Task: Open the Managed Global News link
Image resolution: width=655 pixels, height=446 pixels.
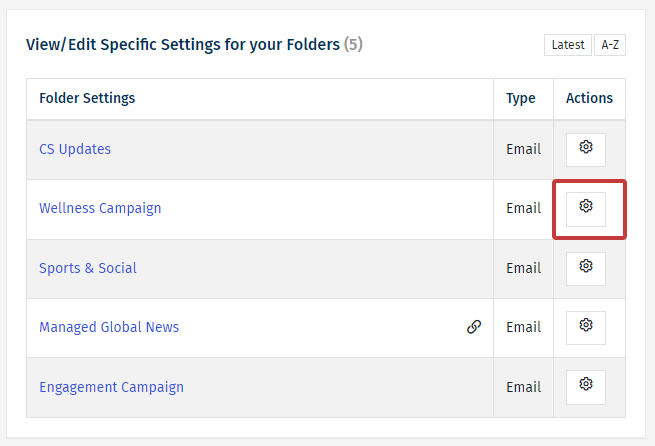Action: 109,327
